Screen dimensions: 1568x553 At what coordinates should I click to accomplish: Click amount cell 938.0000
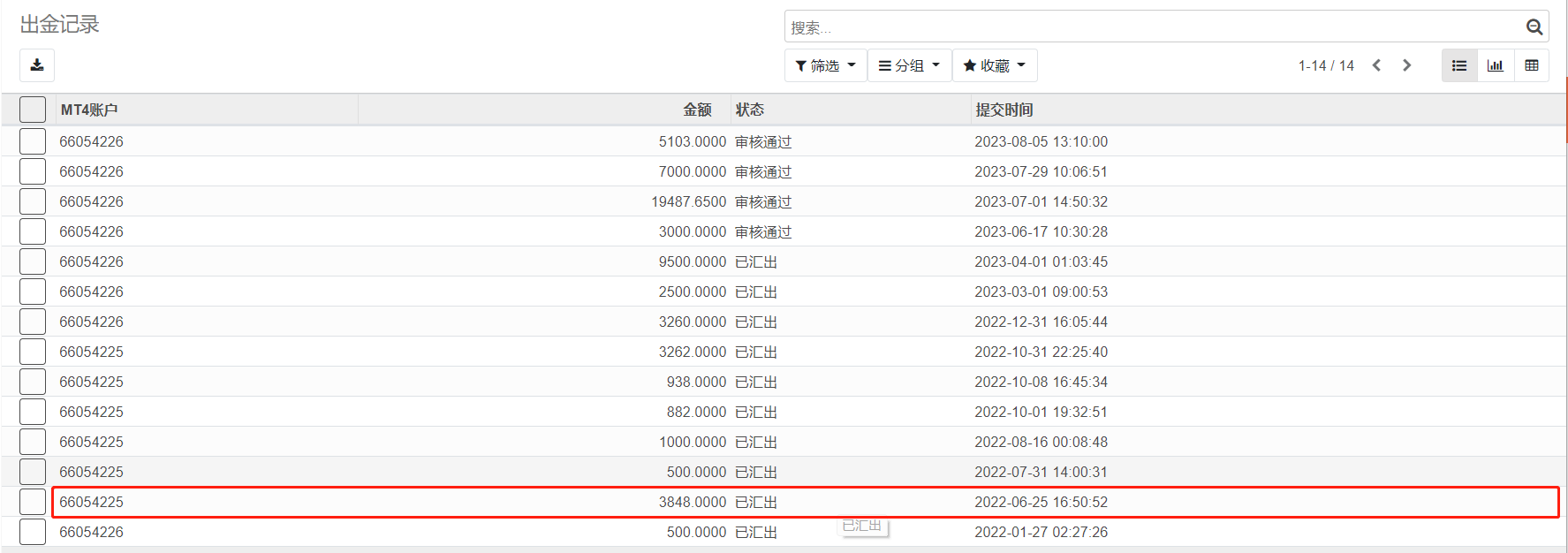point(696,382)
